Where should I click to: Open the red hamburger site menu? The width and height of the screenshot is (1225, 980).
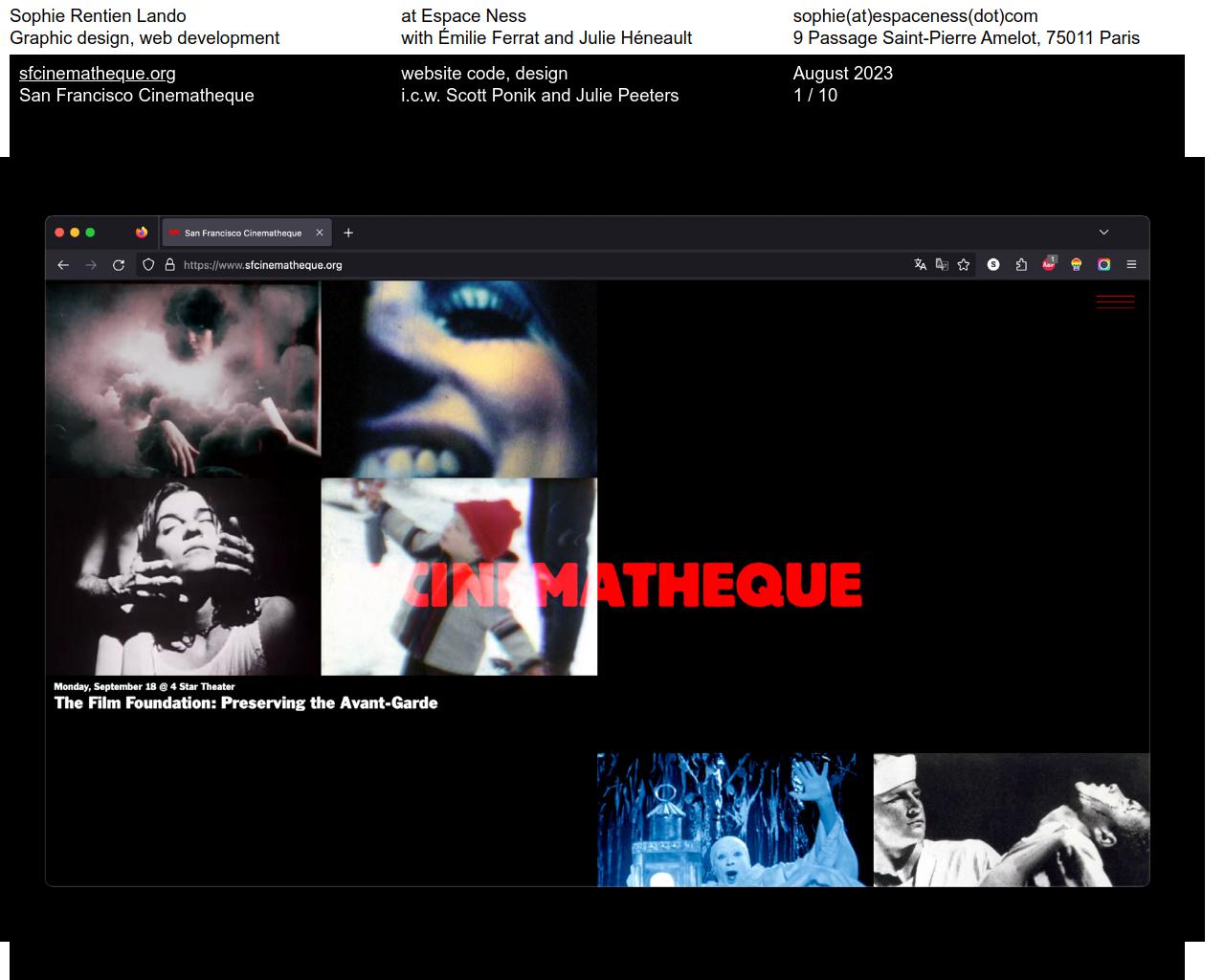(x=1116, y=301)
